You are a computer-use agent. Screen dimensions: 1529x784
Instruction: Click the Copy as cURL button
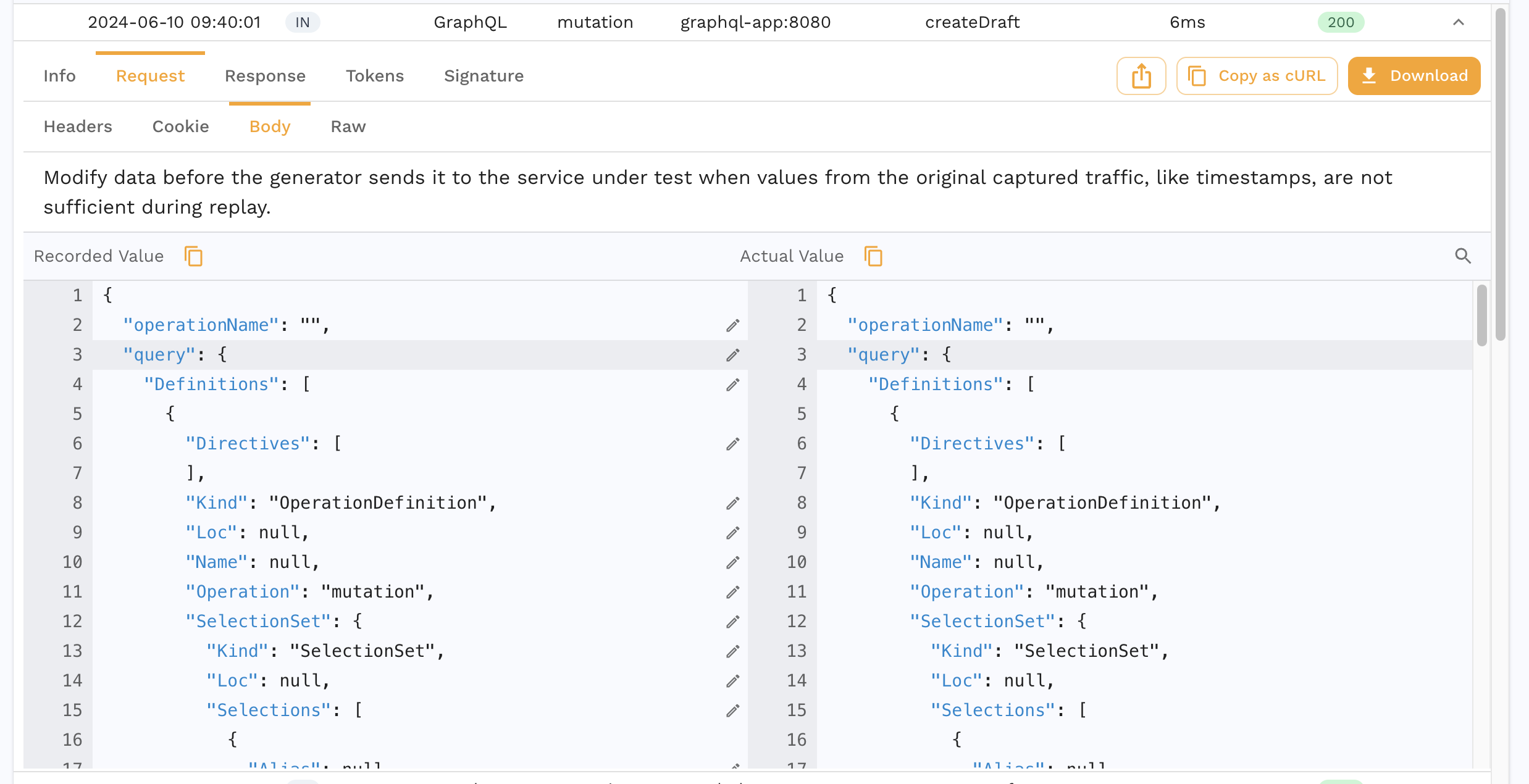pyautogui.click(x=1257, y=76)
